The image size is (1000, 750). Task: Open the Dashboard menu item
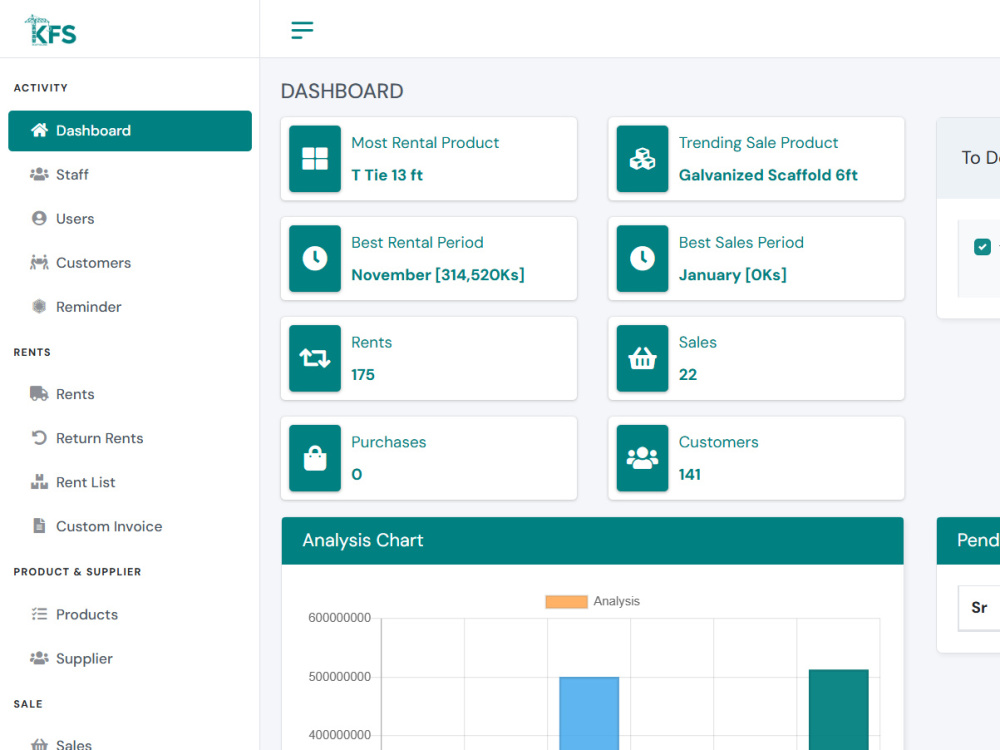(130, 131)
